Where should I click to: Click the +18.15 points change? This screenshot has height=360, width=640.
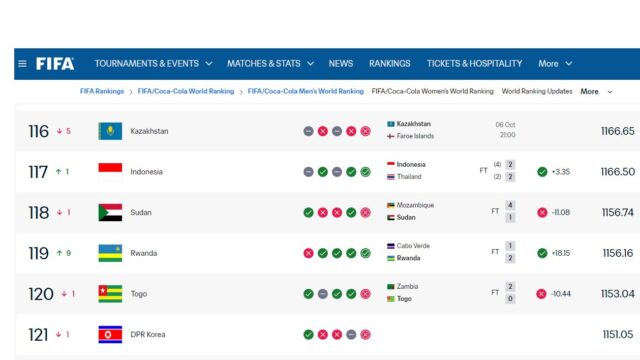click(561, 253)
